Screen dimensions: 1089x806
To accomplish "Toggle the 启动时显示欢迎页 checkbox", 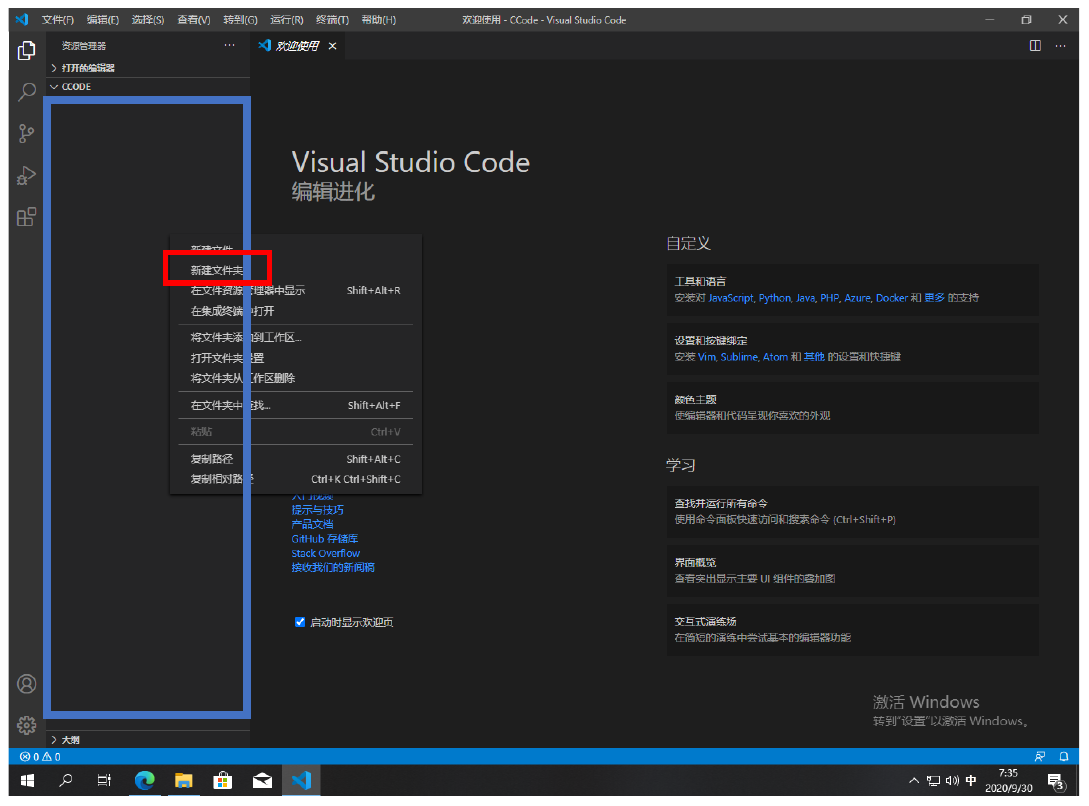I will click(300, 622).
